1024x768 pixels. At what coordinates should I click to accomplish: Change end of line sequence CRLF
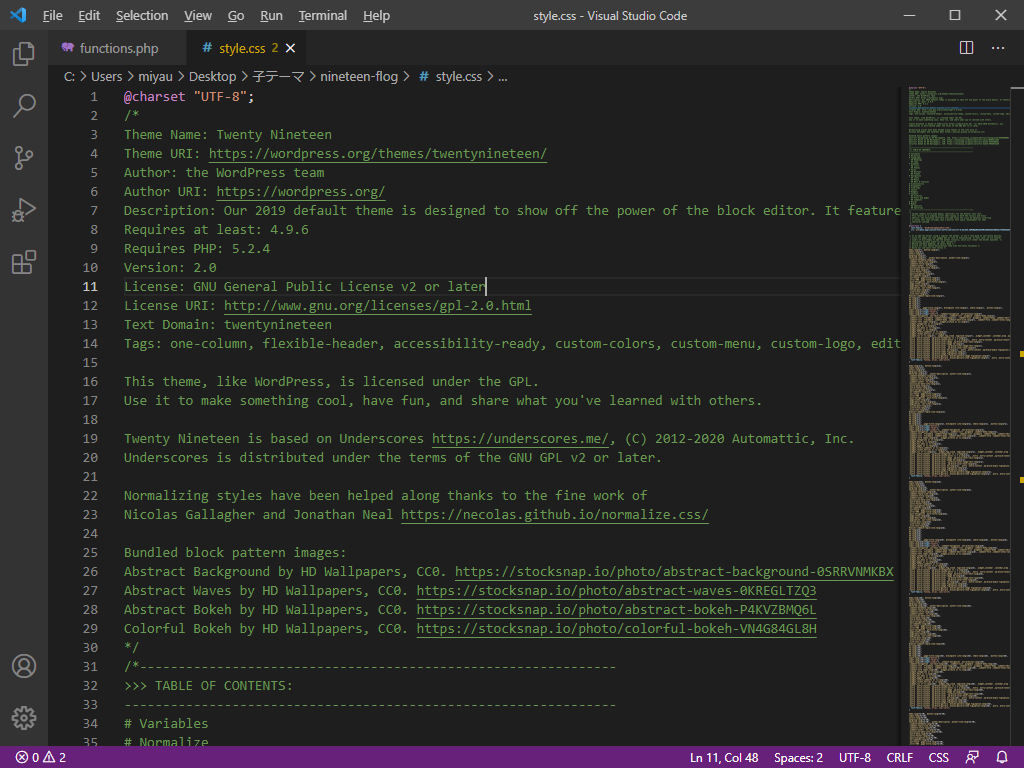pos(899,758)
